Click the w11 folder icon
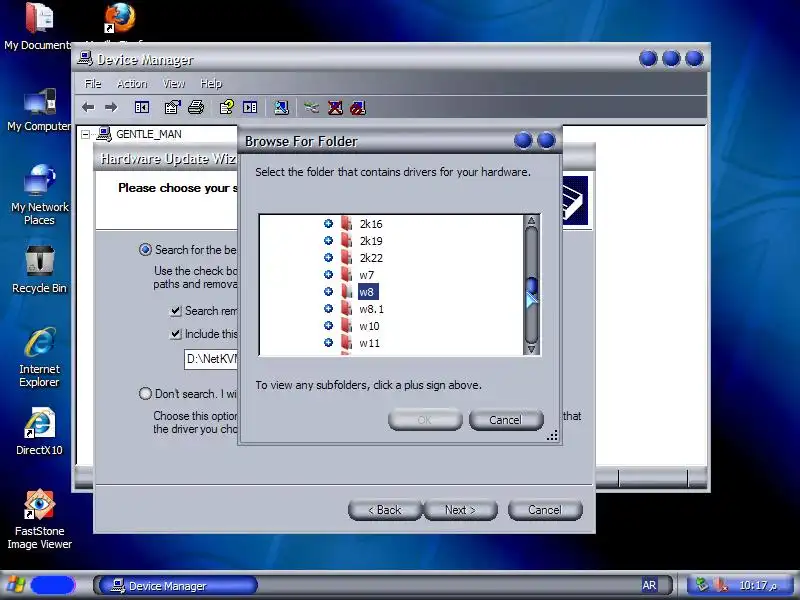The height and width of the screenshot is (600, 800). pos(346,342)
